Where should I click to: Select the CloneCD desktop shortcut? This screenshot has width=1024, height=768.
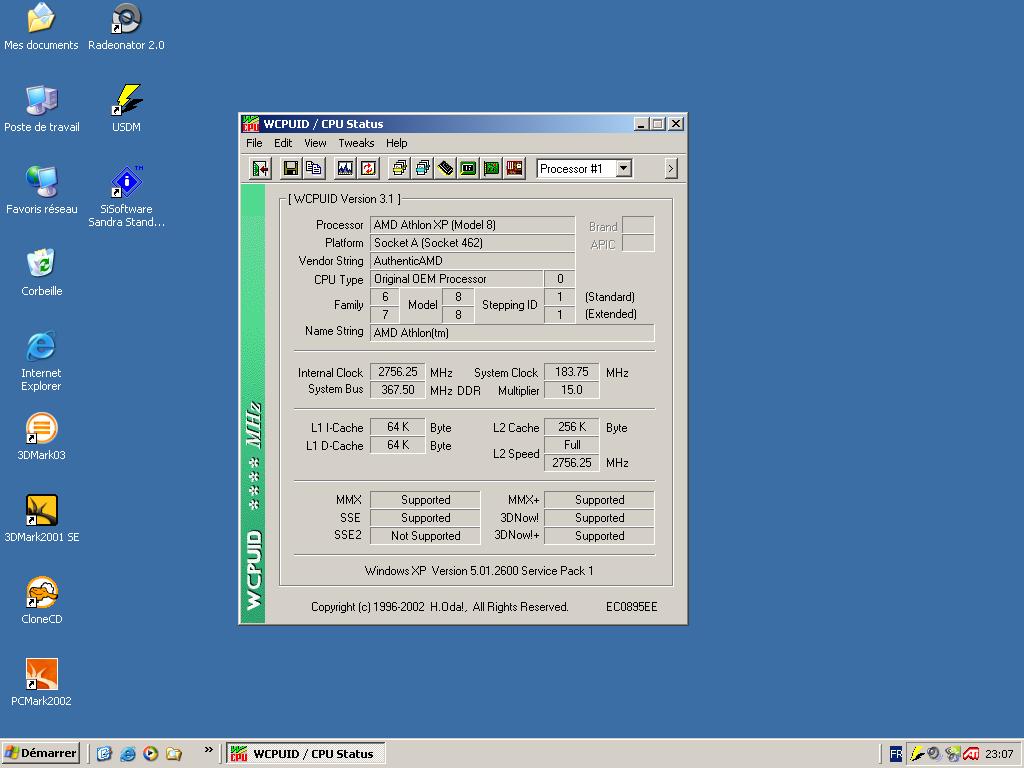tap(42, 601)
